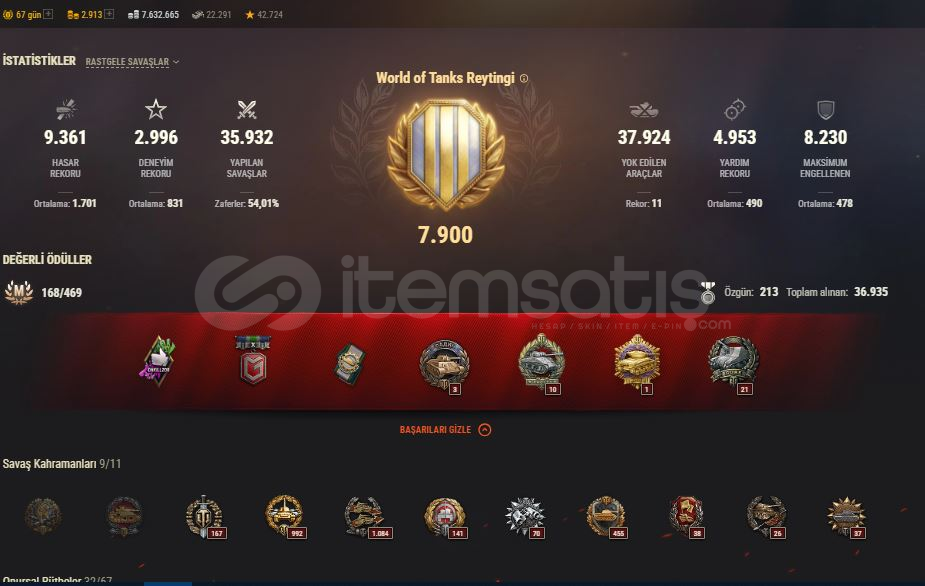Click the Maksimum Engellenen shield icon

click(825, 110)
